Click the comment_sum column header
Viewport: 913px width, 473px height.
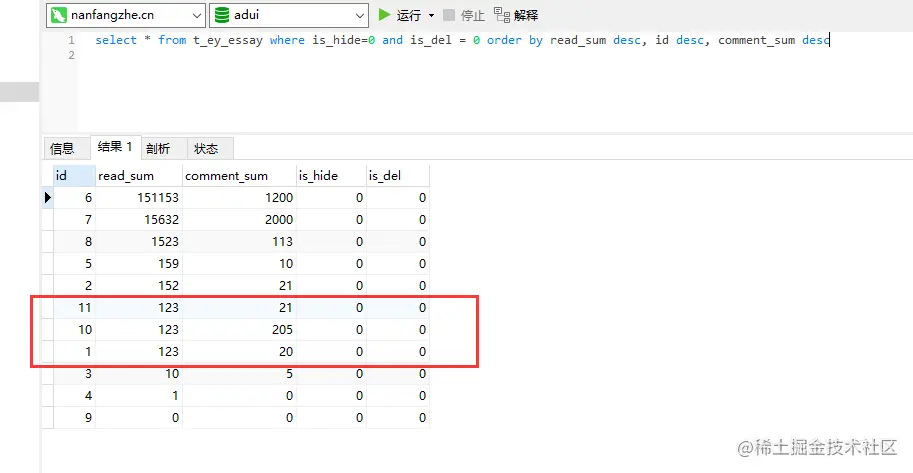[x=239, y=175]
